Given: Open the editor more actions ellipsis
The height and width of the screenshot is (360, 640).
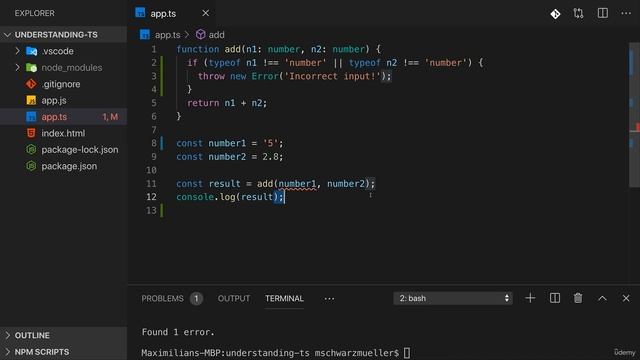Looking at the screenshot, I should (626, 13).
